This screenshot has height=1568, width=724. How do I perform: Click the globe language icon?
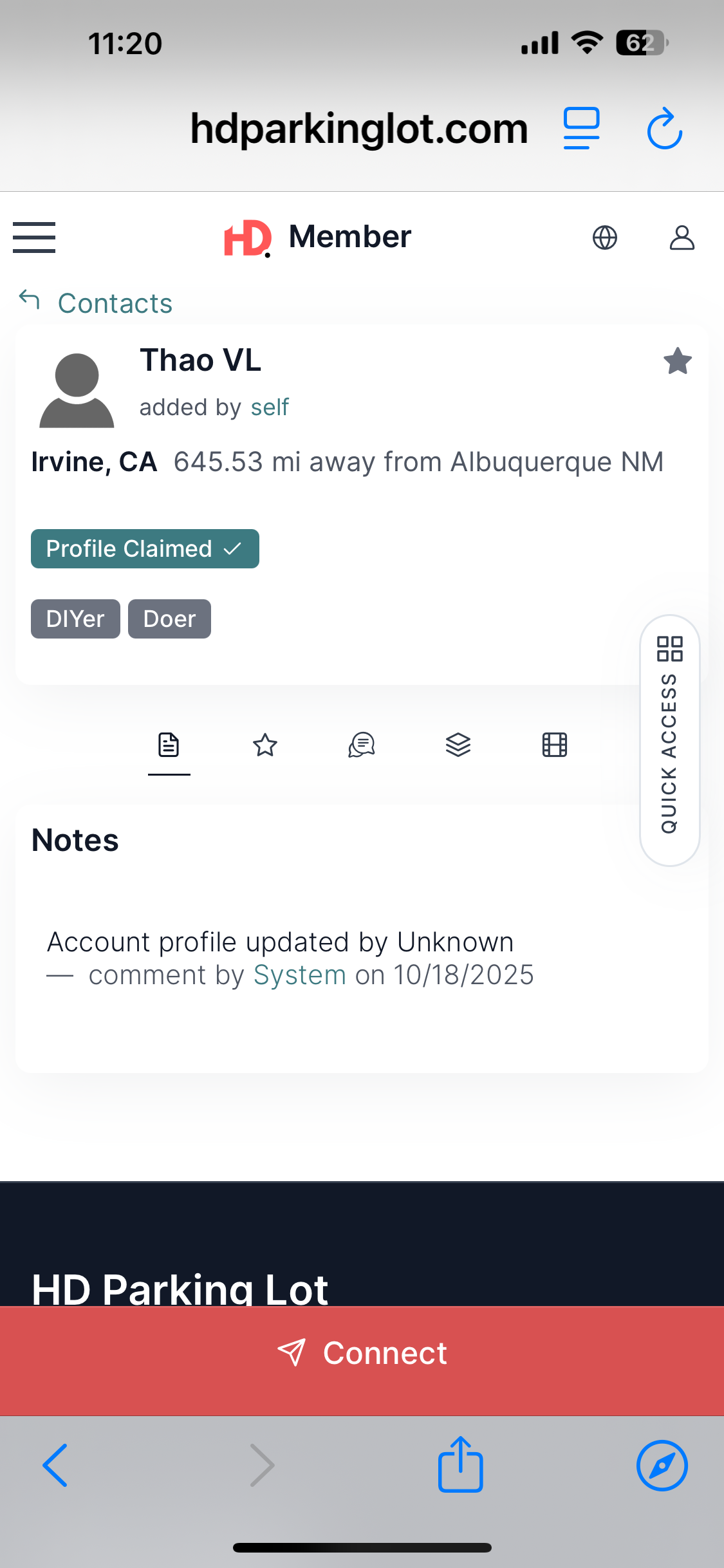coord(604,238)
